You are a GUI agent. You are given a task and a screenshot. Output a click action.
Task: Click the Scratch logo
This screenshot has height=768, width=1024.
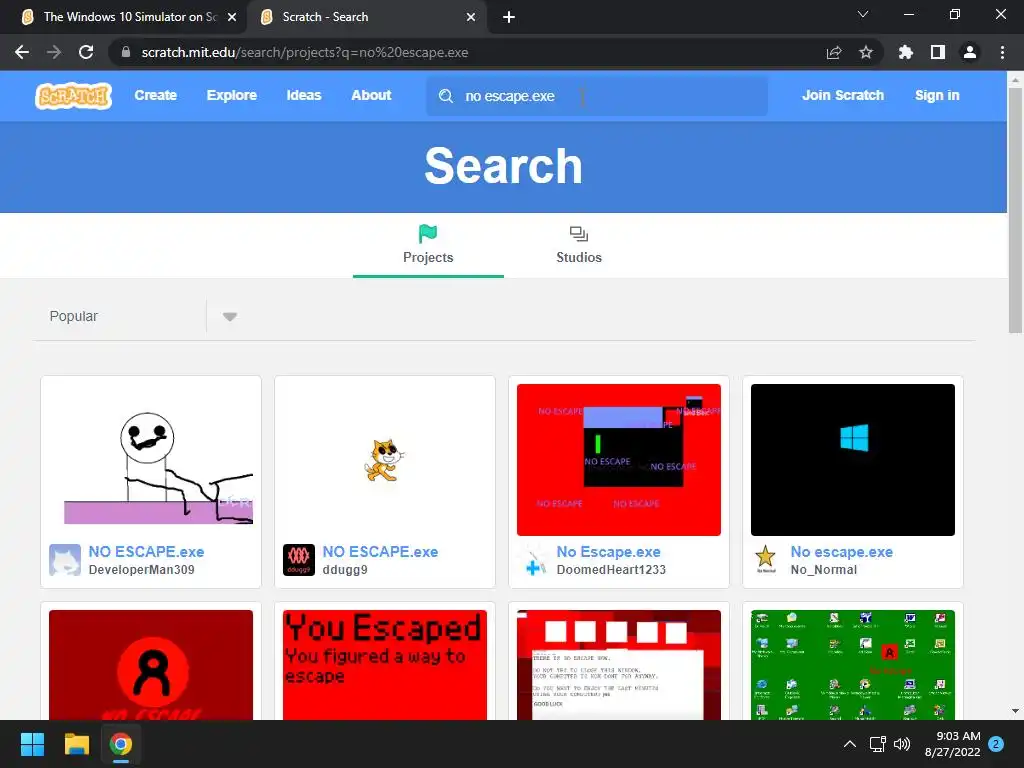(73, 96)
